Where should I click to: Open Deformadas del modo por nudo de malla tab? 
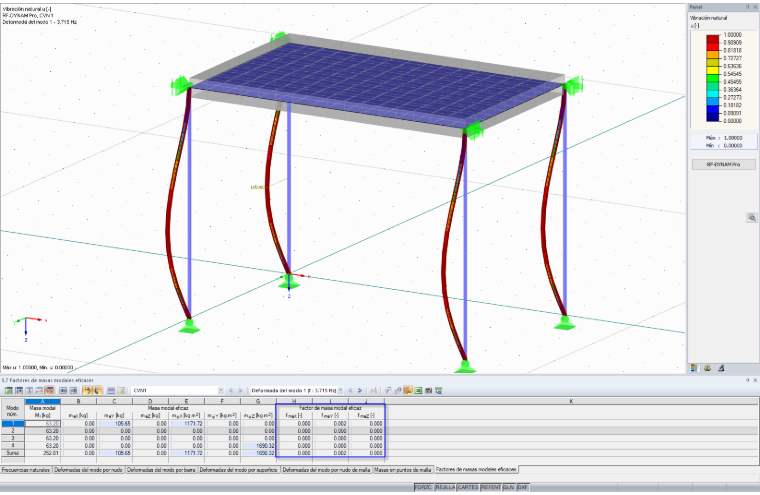click(327, 470)
